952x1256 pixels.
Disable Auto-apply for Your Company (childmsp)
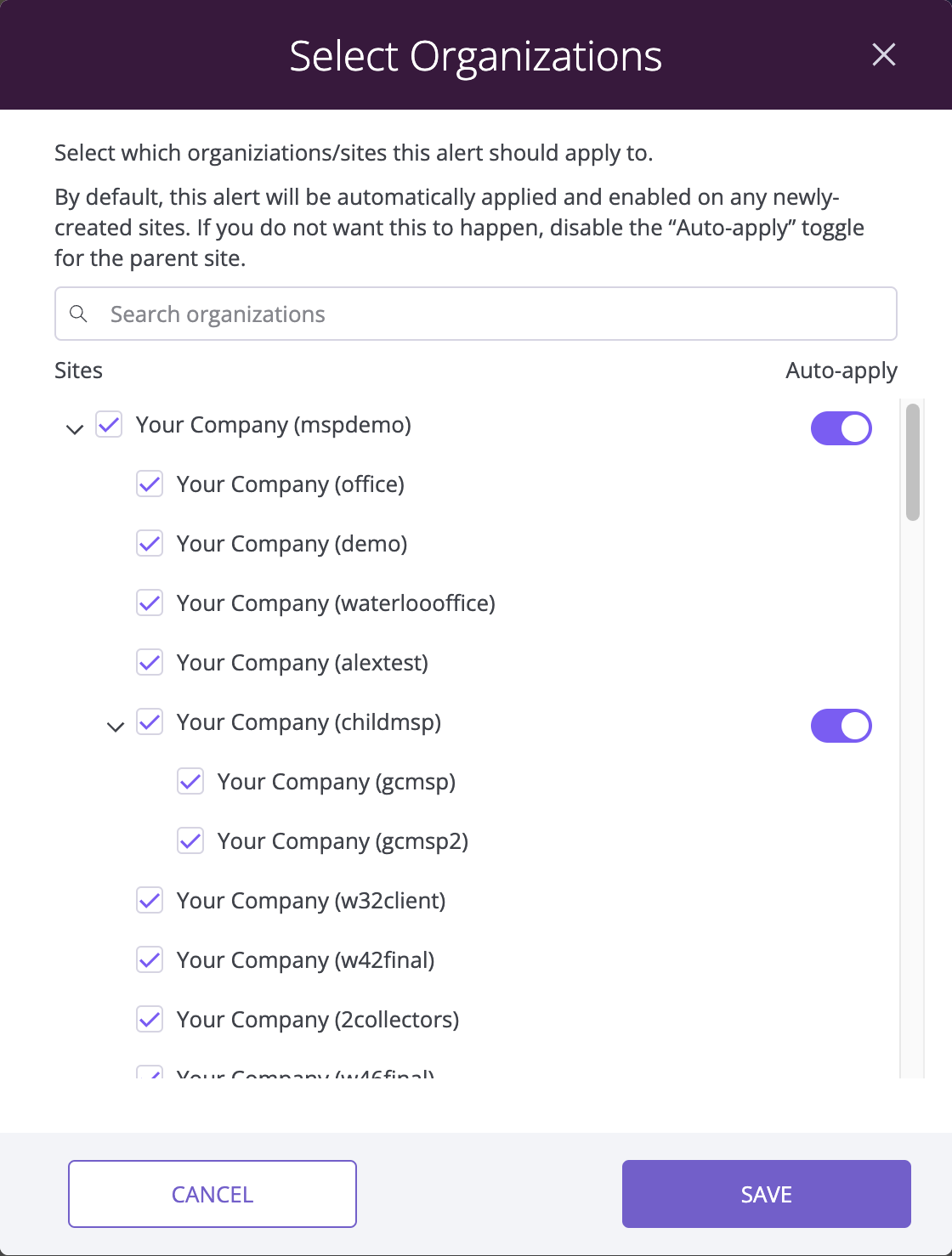point(841,726)
